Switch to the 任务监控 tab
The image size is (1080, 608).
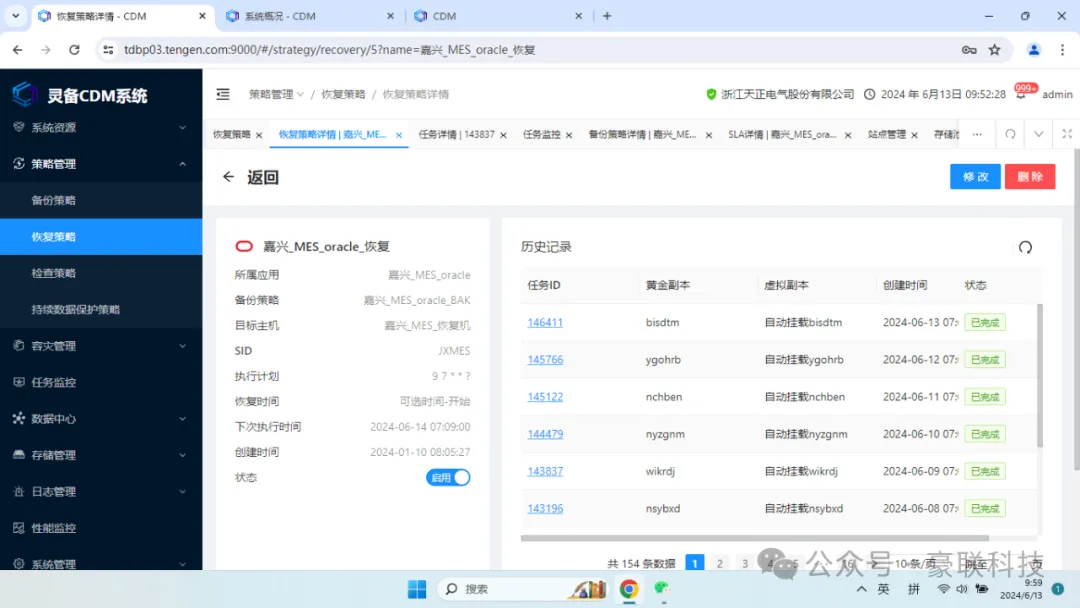click(541, 134)
